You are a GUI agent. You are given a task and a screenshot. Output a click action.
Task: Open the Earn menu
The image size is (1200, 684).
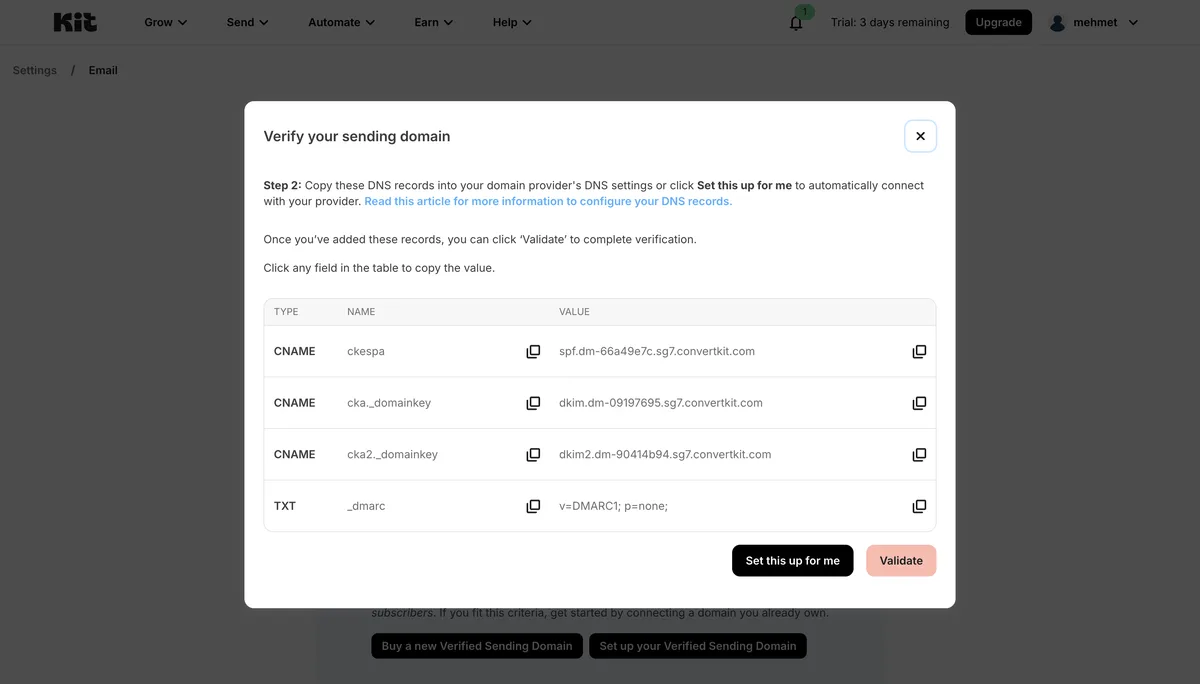pyautogui.click(x=434, y=22)
